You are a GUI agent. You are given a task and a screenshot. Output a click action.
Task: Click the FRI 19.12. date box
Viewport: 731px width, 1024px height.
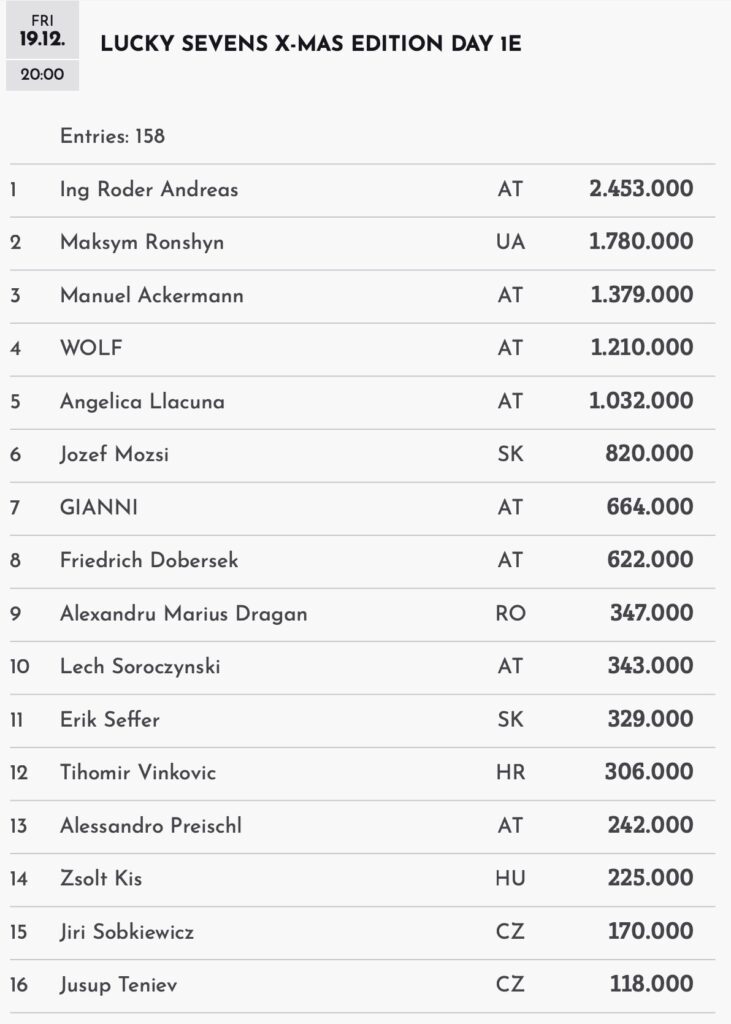42,31
